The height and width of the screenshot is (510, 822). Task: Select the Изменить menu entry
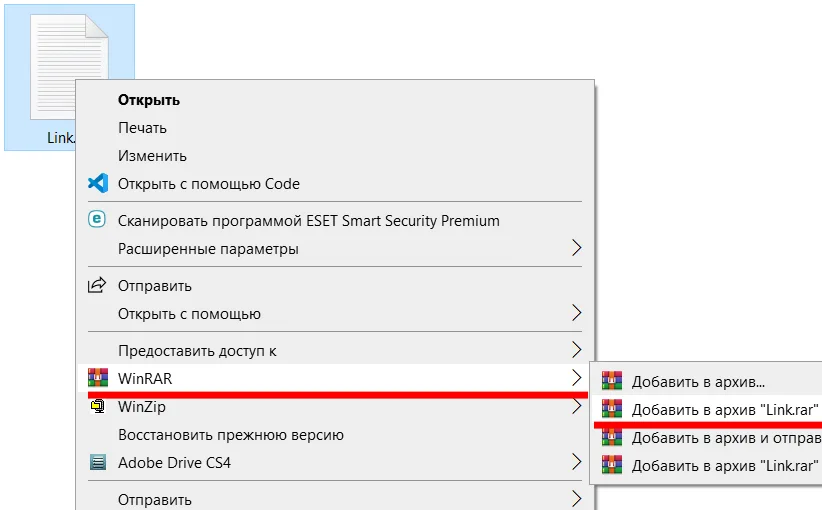coord(152,156)
